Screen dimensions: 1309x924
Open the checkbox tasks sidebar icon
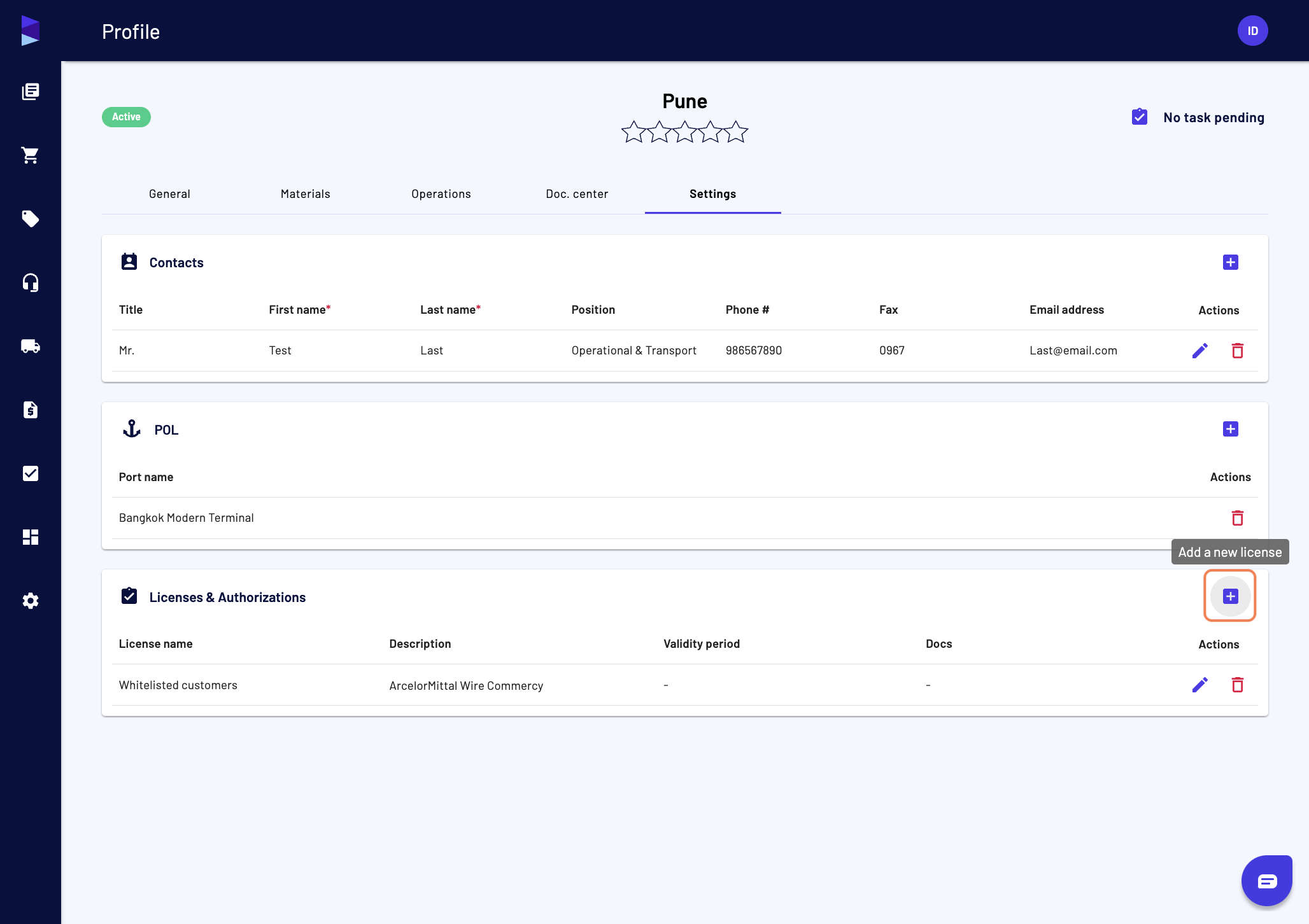tap(31, 473)
